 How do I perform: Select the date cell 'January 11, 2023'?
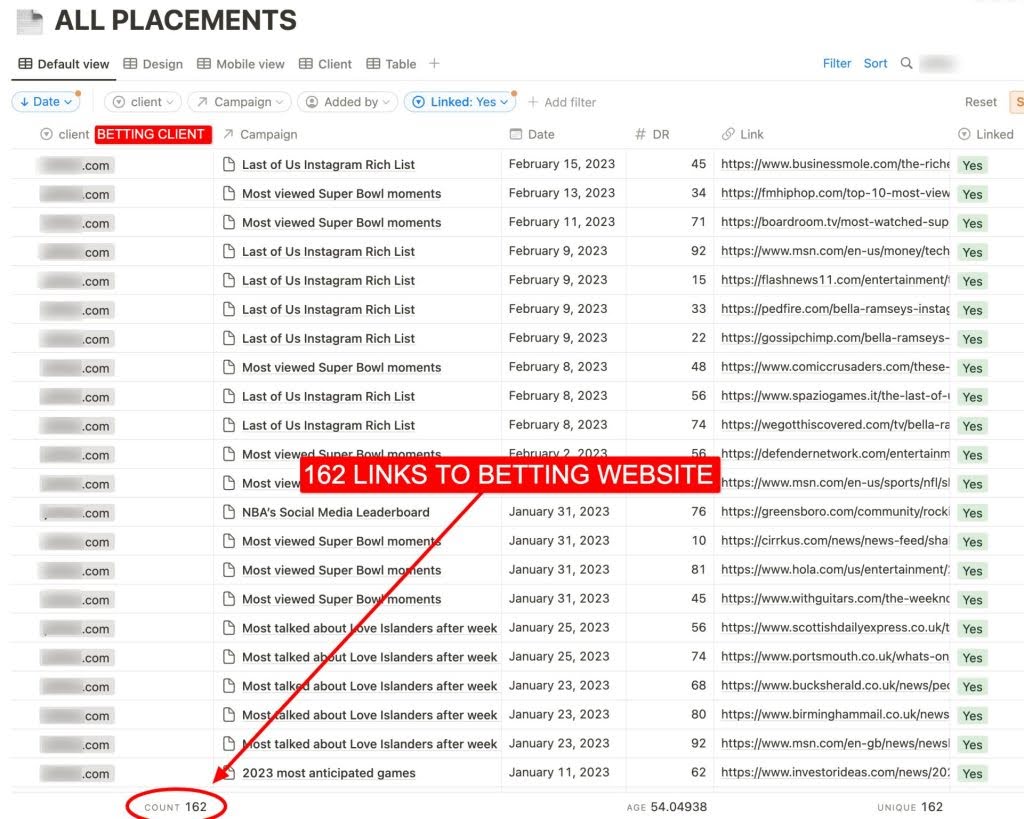click(x=559, y=772)
